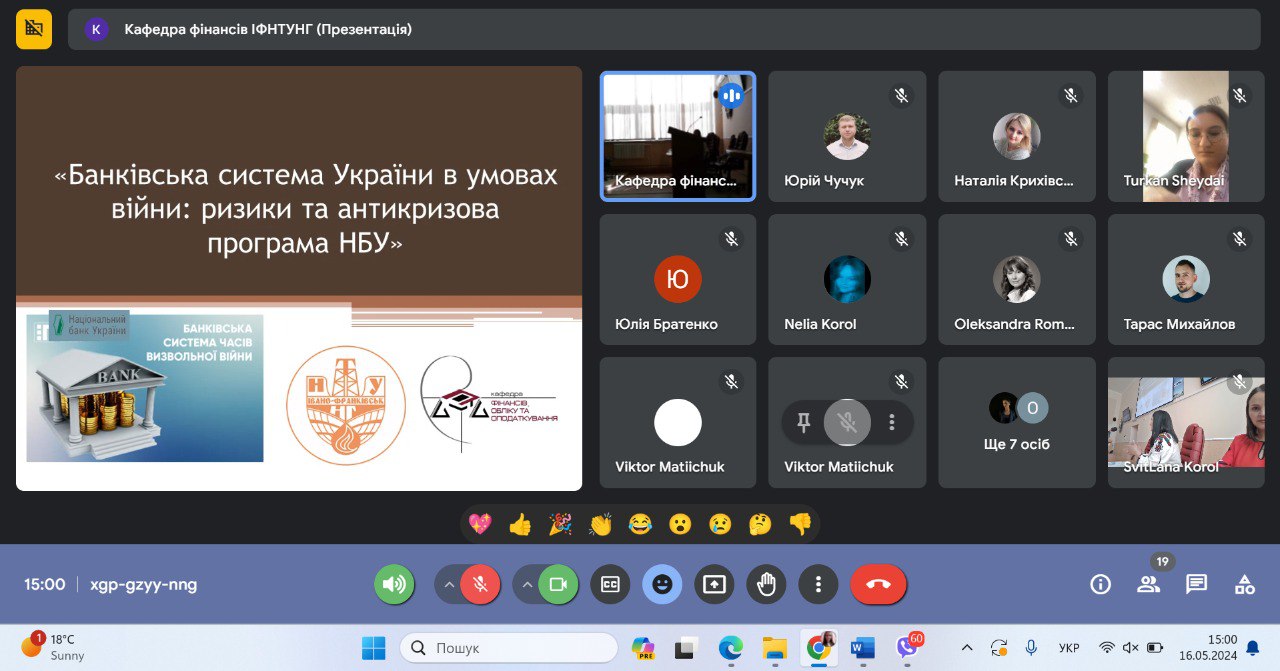Open the activities panel
This screenshot has height=671, width=1280.
click(1243, 584)
